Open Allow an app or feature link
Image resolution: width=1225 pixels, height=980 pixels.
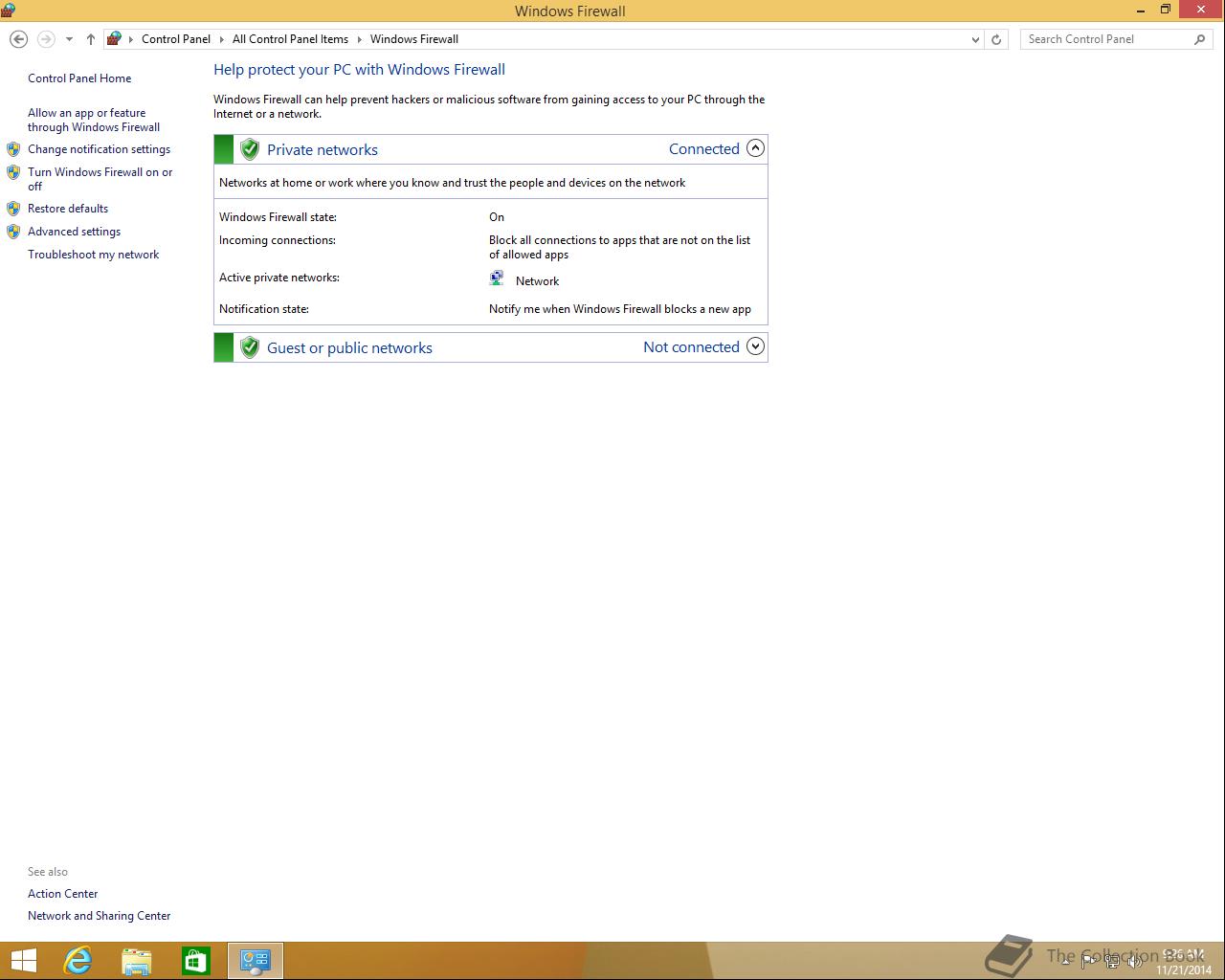[x=94, y=120]
